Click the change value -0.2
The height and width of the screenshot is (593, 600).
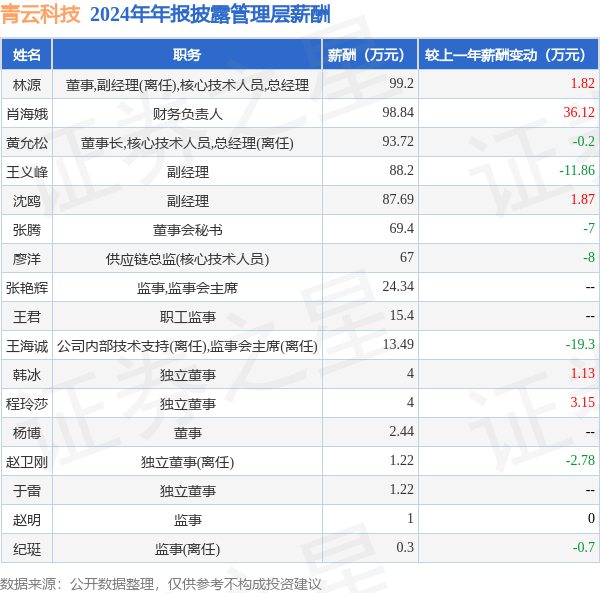[x=584, y=142]
